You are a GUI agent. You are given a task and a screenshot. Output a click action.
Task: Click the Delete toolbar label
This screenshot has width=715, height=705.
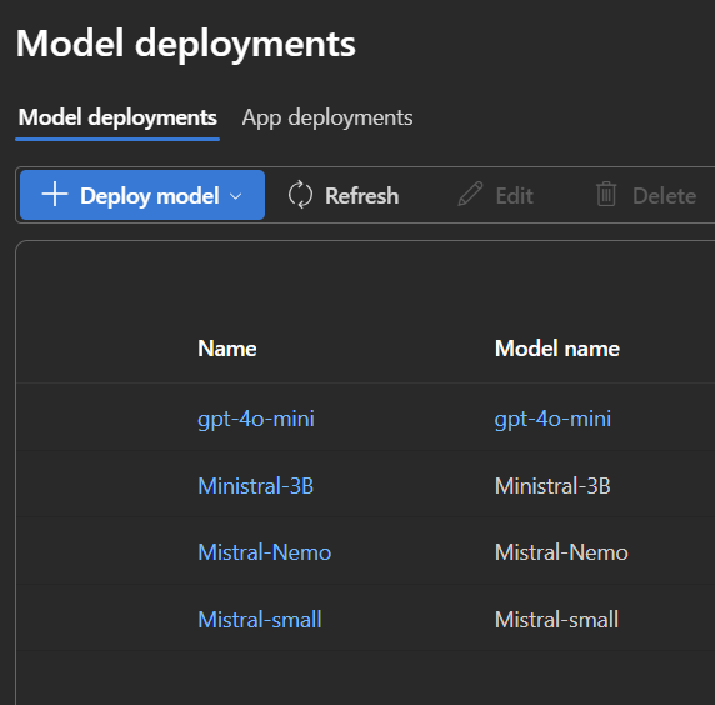tap(664, 196)
